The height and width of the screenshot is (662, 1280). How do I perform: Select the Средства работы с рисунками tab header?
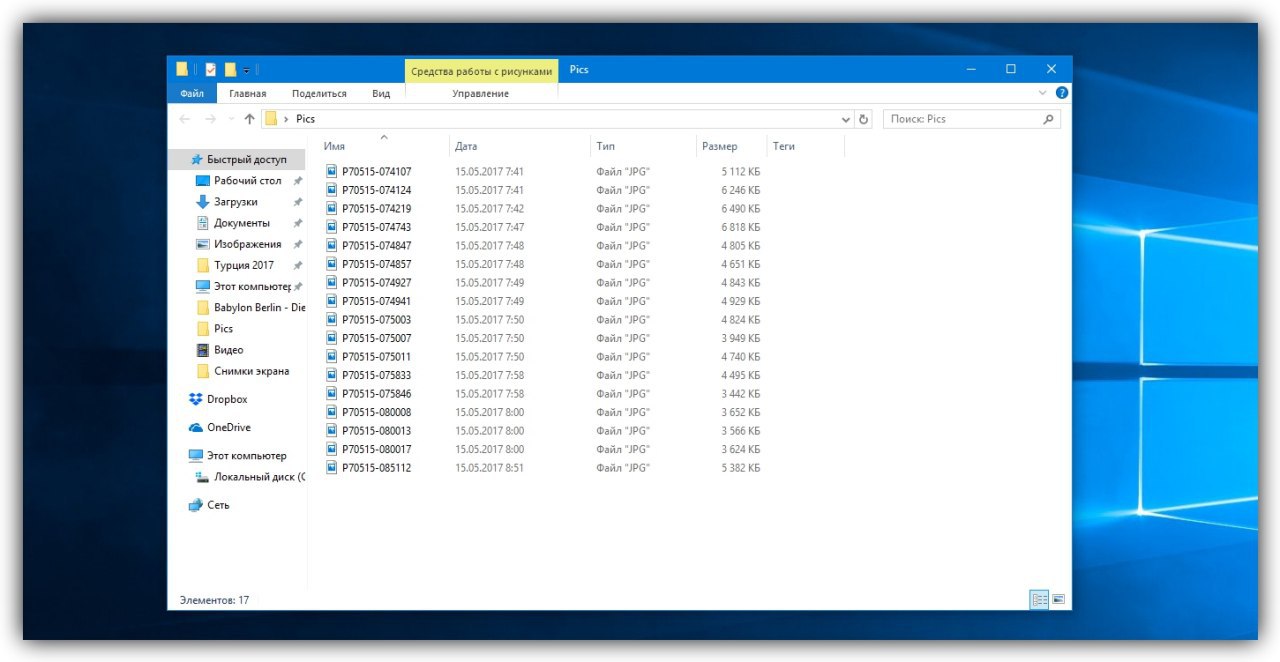481,71
